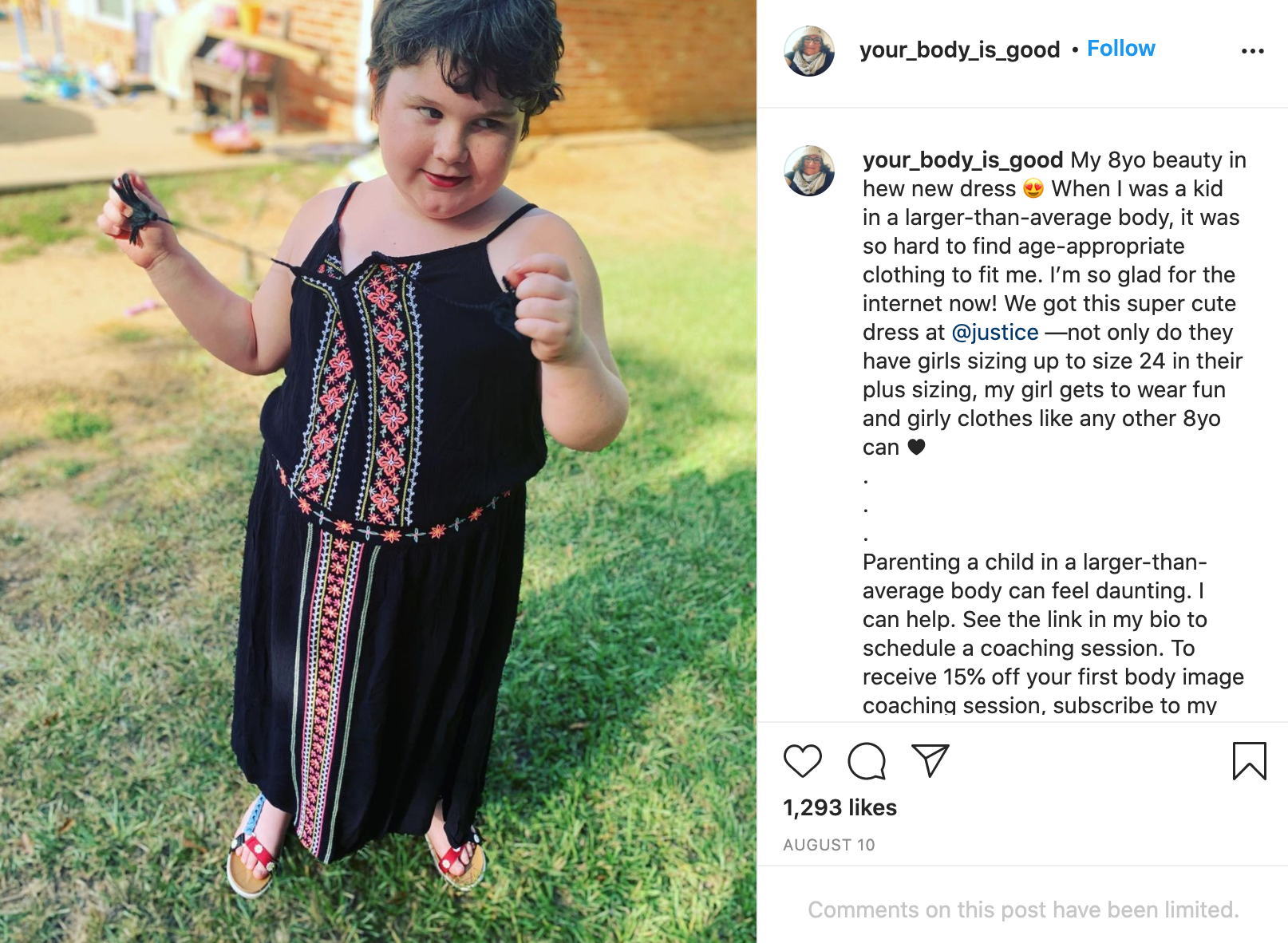The height and width of the screenshot is (943, 1288).
Task: Follow the your_body_is_good account
Action: click(1120, 49)
